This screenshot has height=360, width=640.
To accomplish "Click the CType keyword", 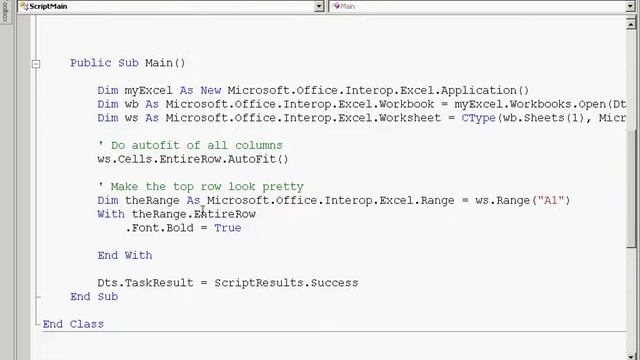I will 478,118.
